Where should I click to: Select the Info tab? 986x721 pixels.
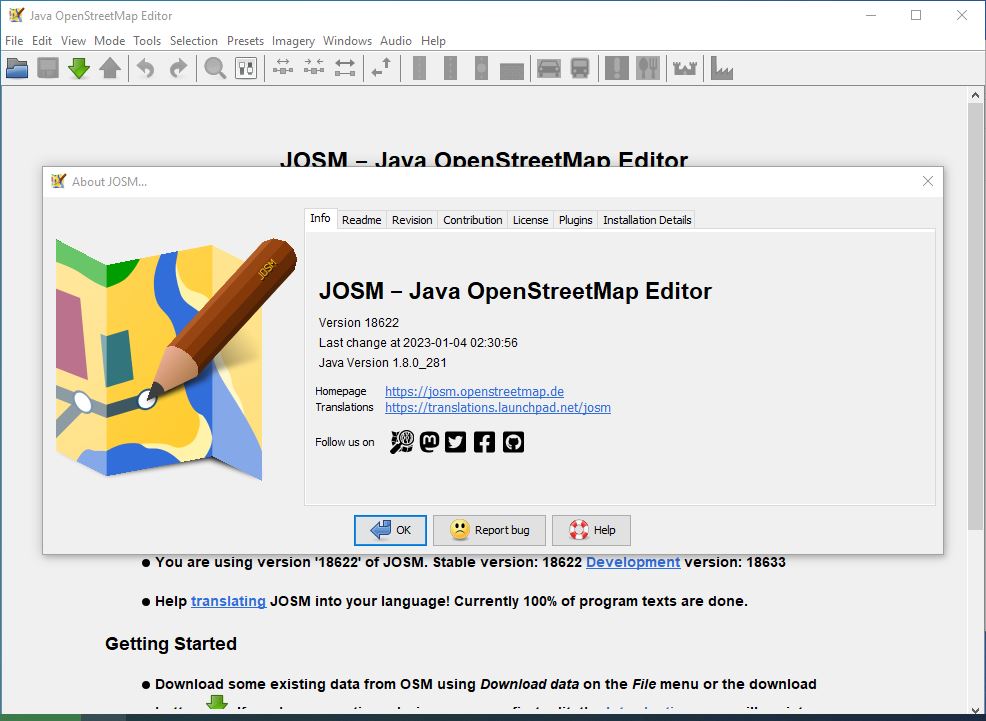320,218
